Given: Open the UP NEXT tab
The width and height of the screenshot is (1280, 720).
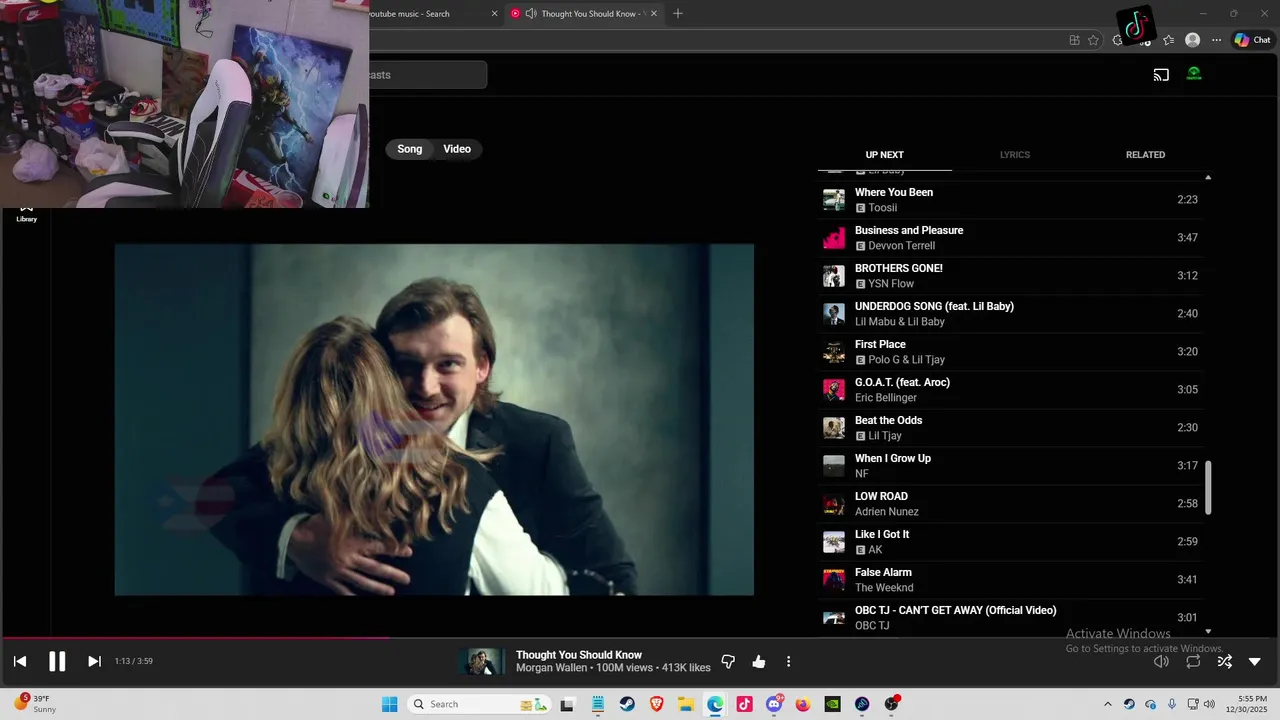Looking at the screenshot, I should point(884,155).
